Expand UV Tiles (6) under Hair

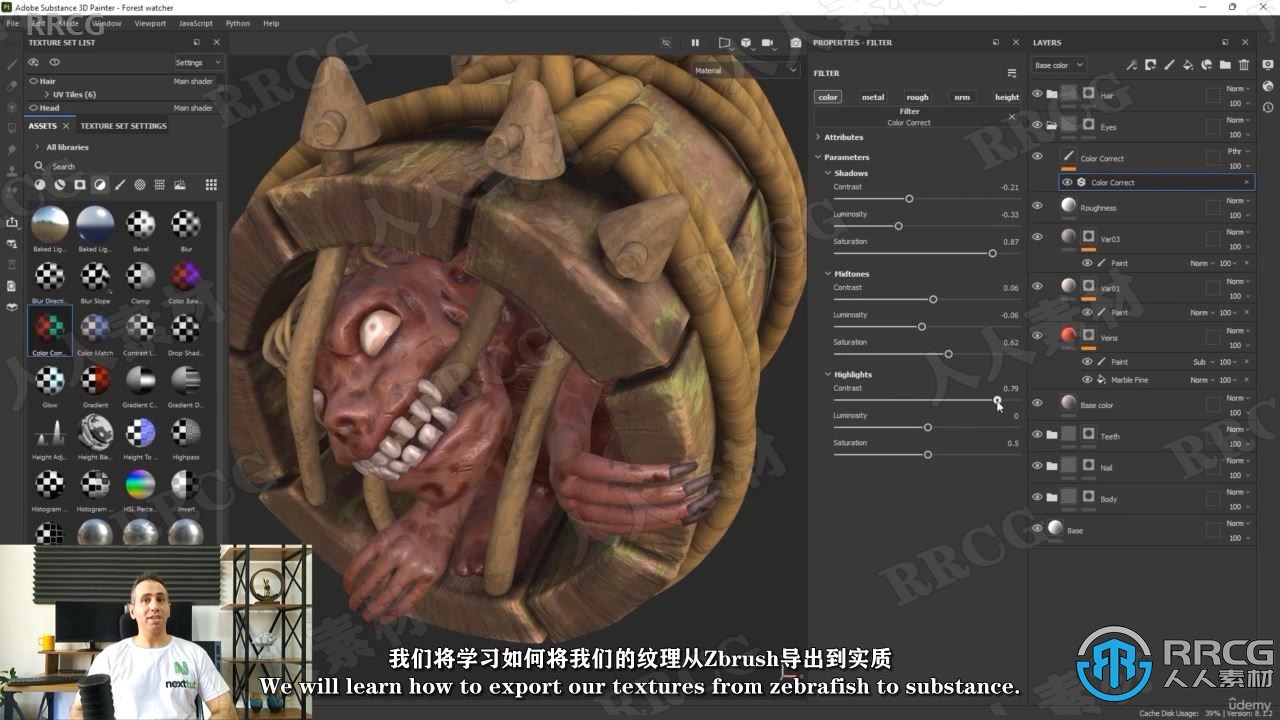pyautogui.click(x=46, y=94)
